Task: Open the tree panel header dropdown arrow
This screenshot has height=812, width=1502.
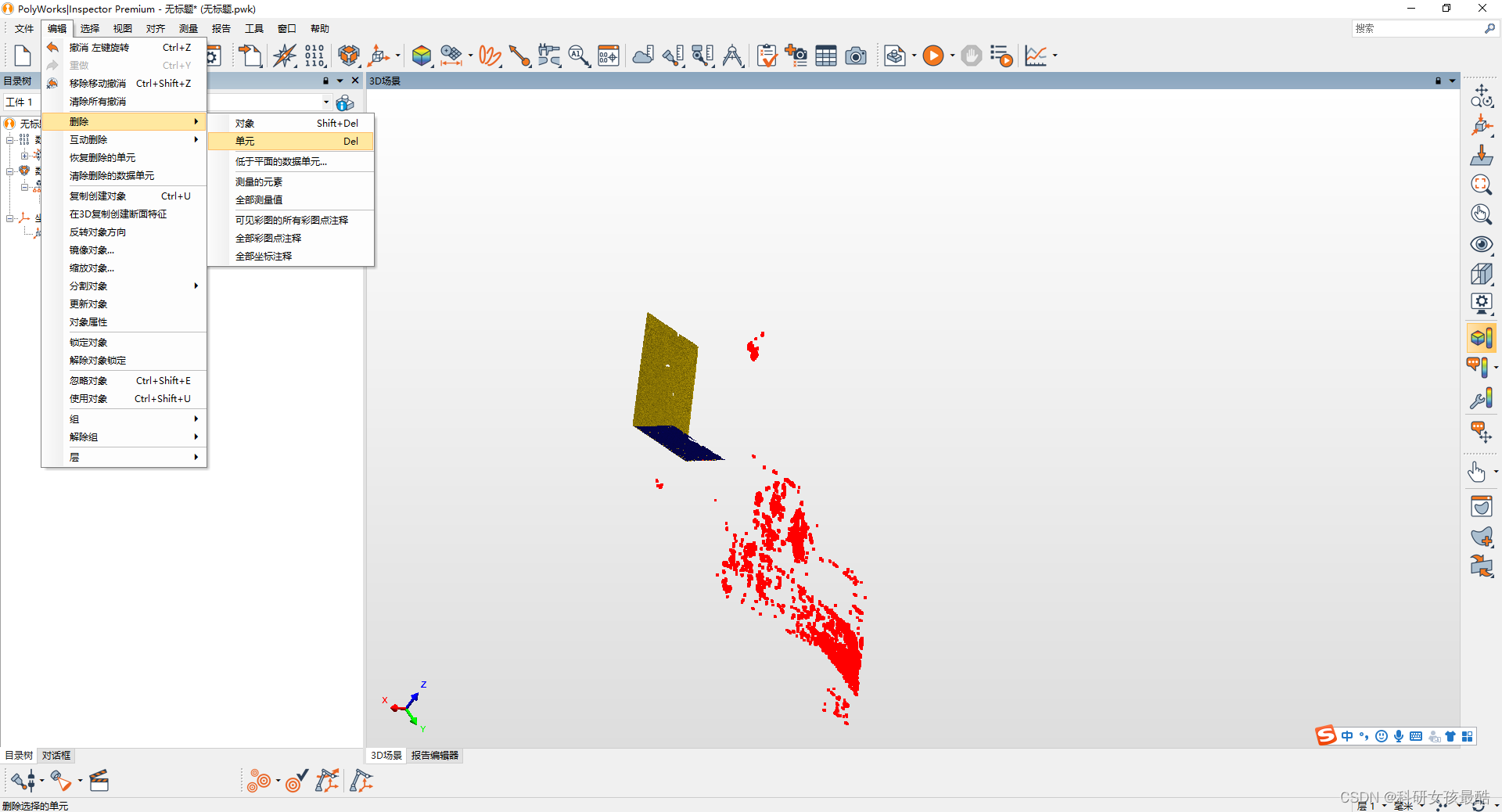Action: click(x=340, y=81)
